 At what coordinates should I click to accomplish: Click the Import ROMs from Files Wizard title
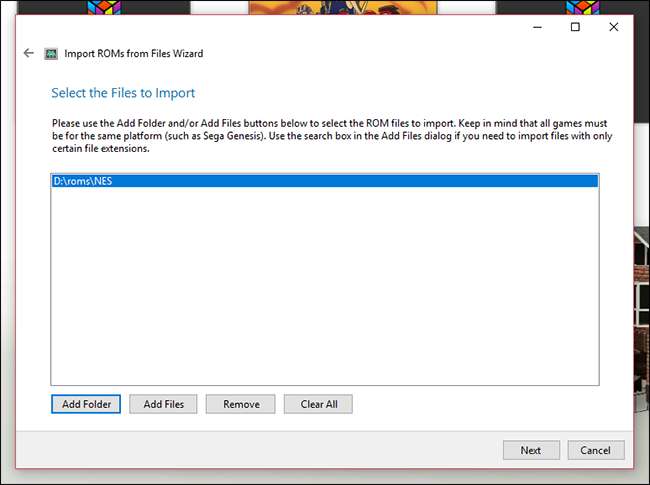(133, 54)
